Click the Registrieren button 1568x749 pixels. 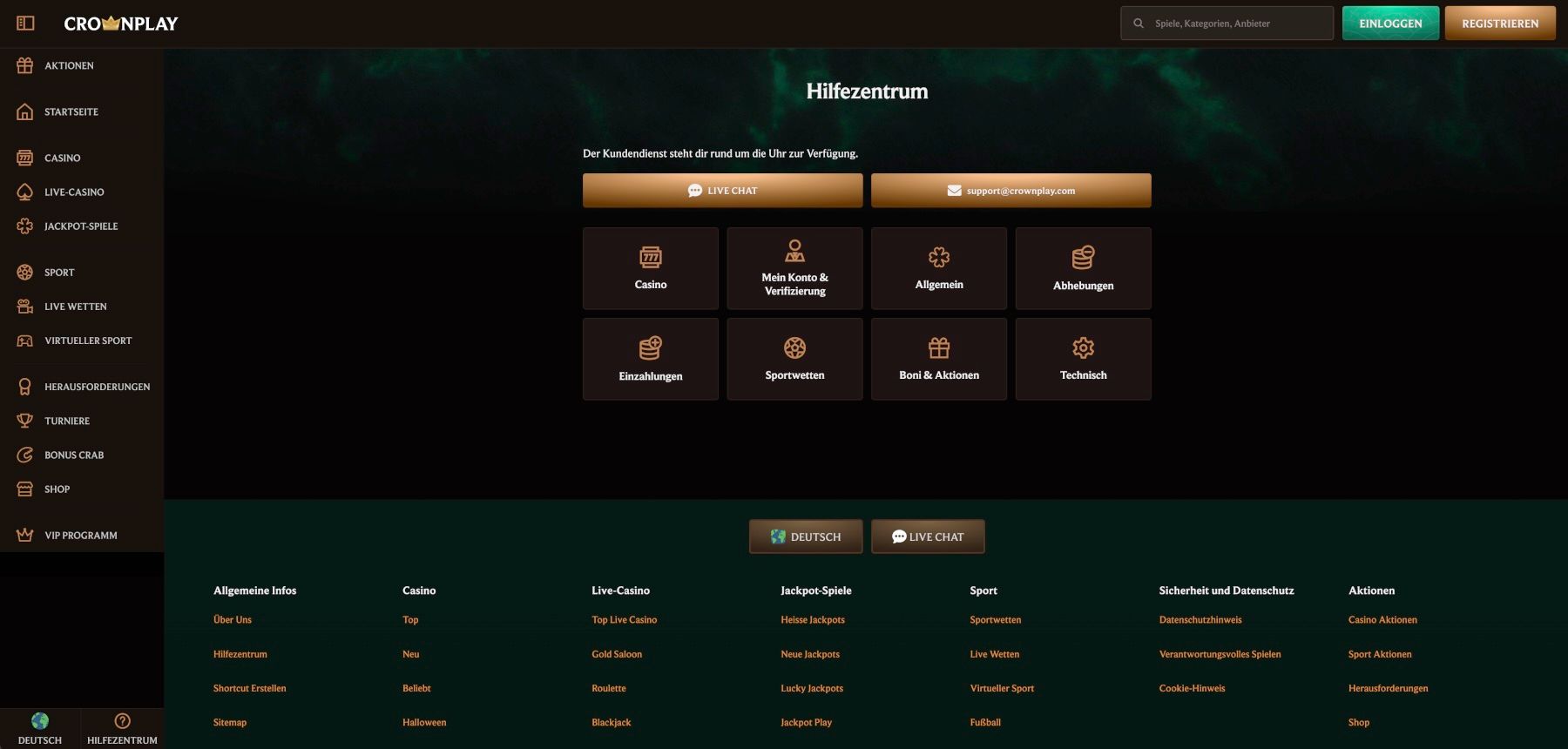pos(1499,24)
